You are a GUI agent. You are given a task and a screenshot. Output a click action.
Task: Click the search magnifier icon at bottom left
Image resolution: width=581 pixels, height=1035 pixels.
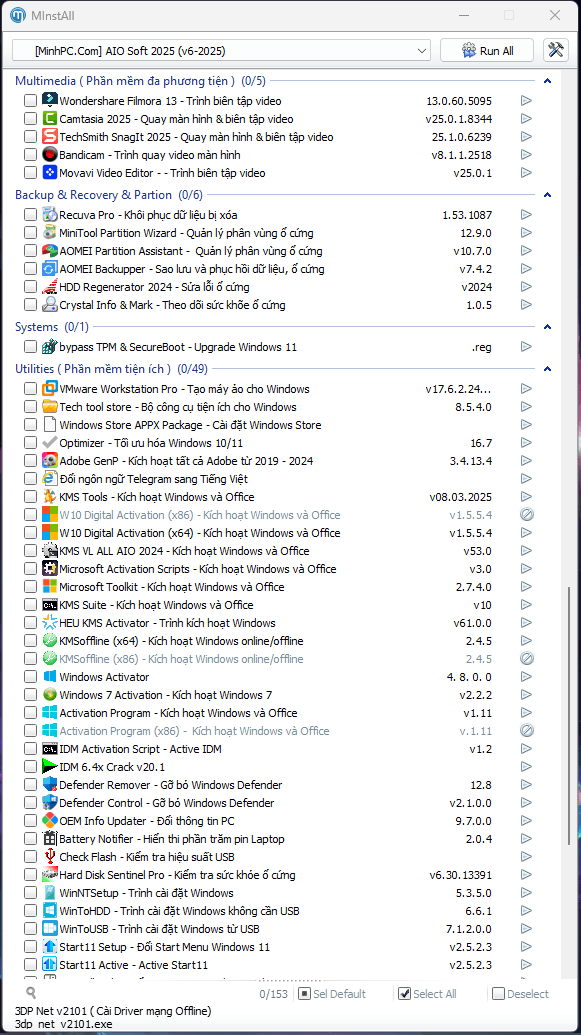tap(30, 993)
